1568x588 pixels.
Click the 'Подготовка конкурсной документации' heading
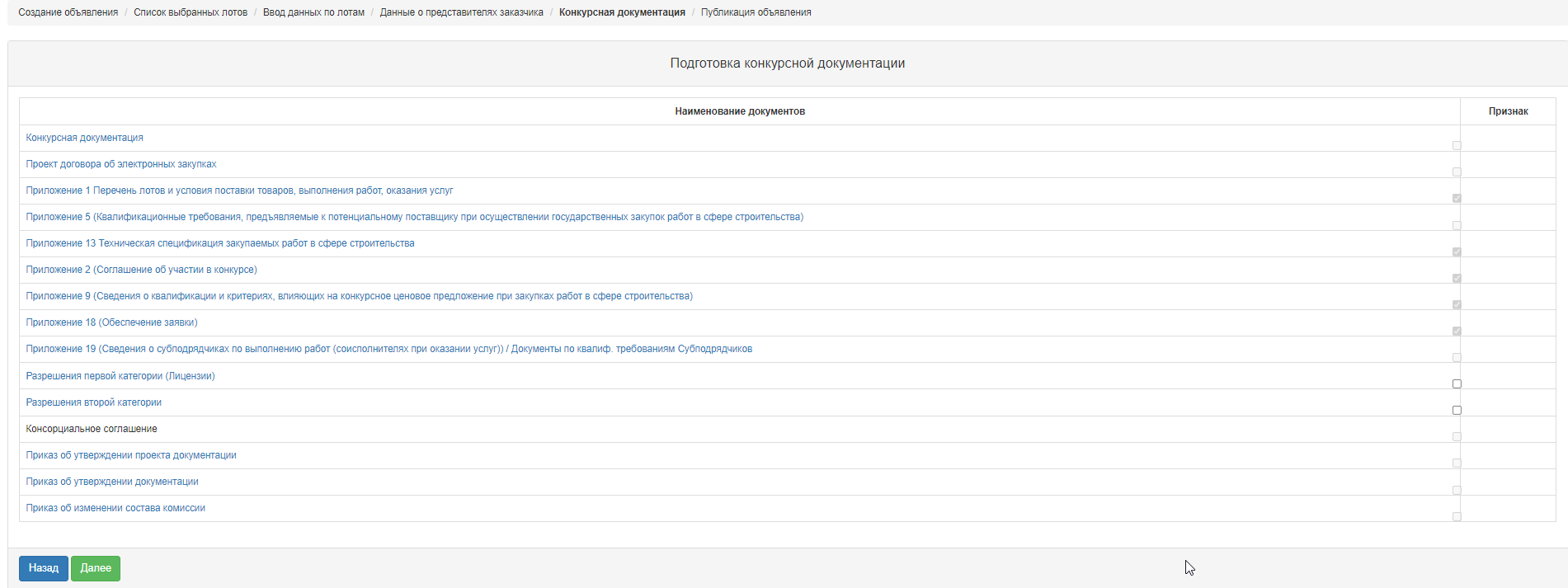click(788, 64)
